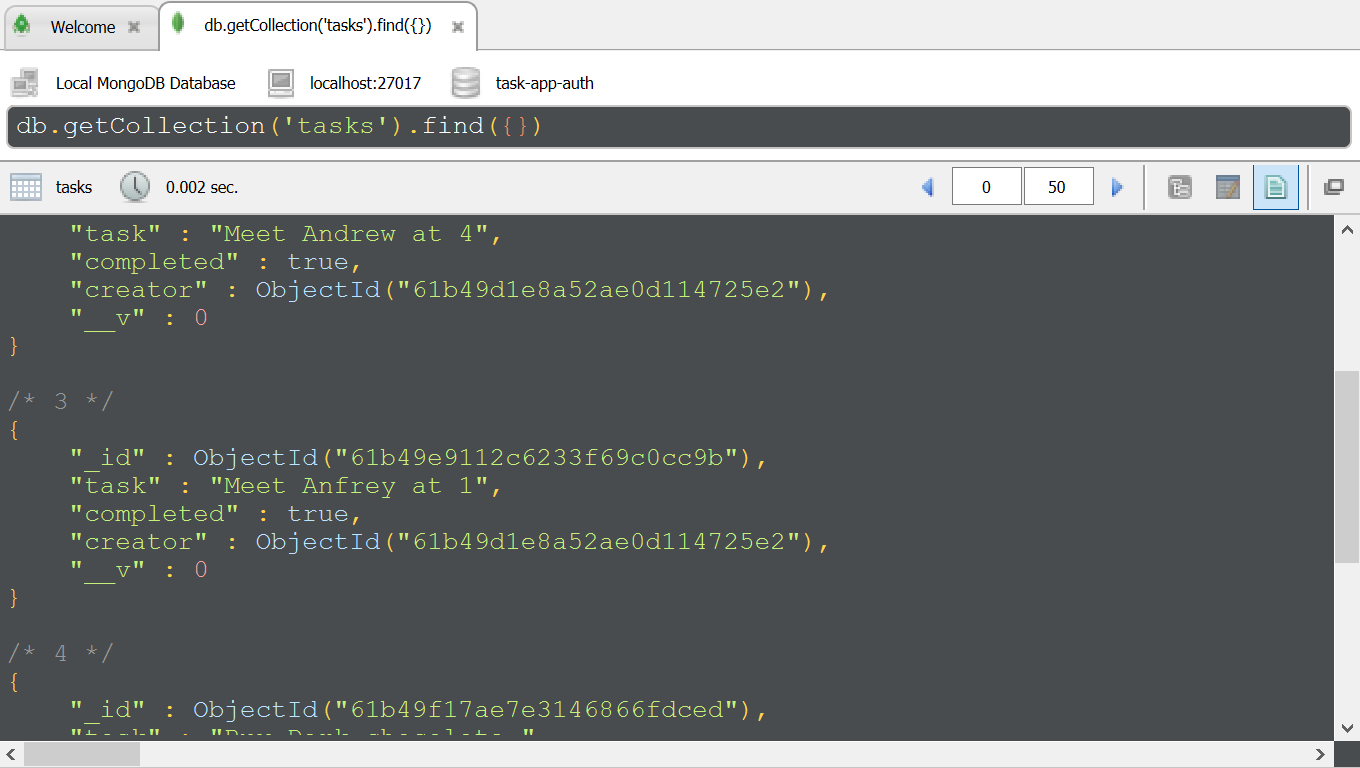This screenshot has height=768, width=1360.
Task: Click "completed" line under Meet Anfrey at 1
Action: pos(216,514)
